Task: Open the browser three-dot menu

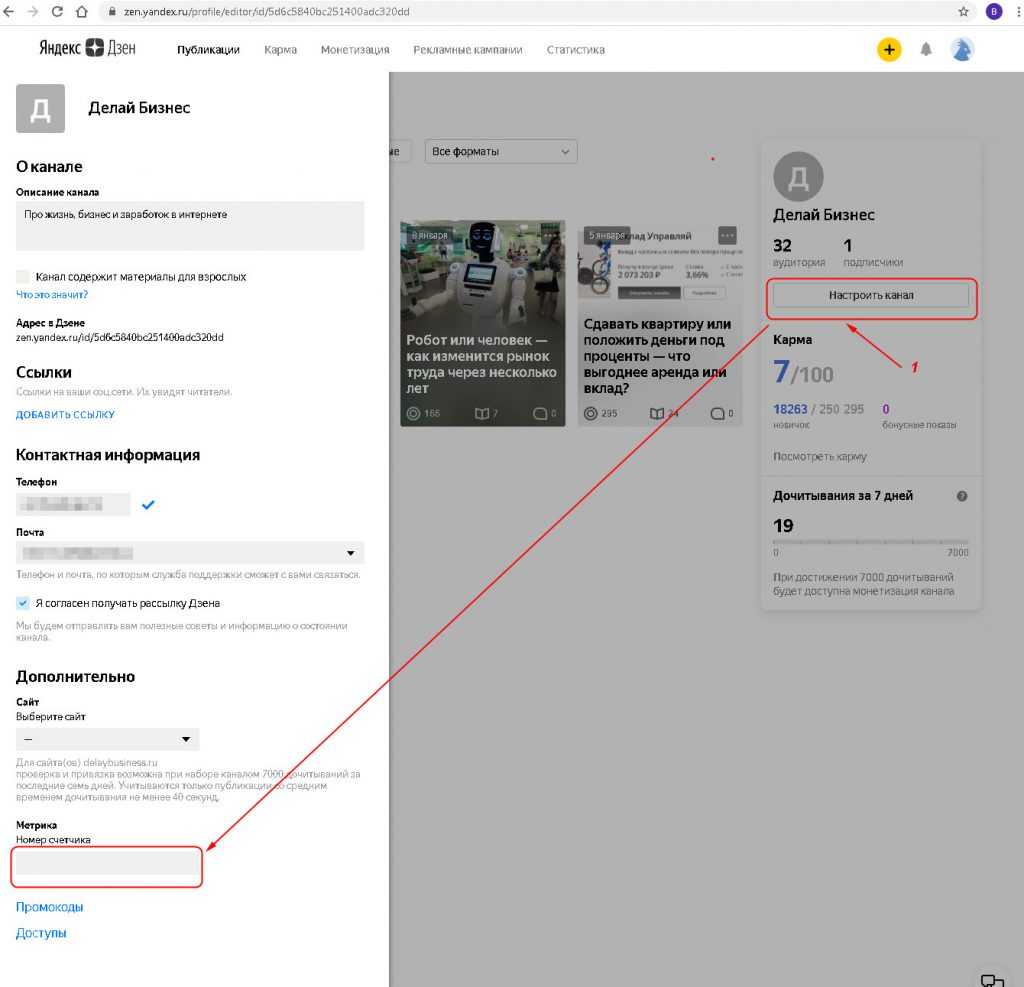Action: [x=1019, y=12]
